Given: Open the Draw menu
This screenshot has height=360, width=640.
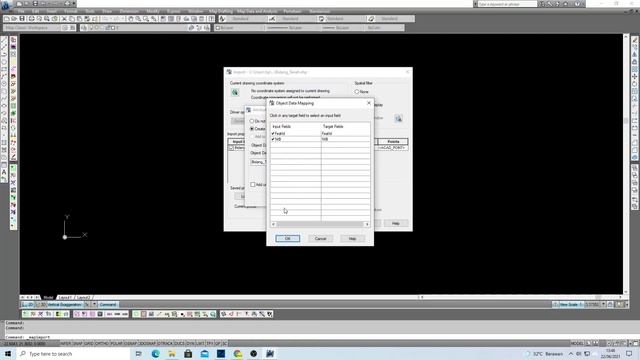Looking at the screenshot, I should point(107,11).
